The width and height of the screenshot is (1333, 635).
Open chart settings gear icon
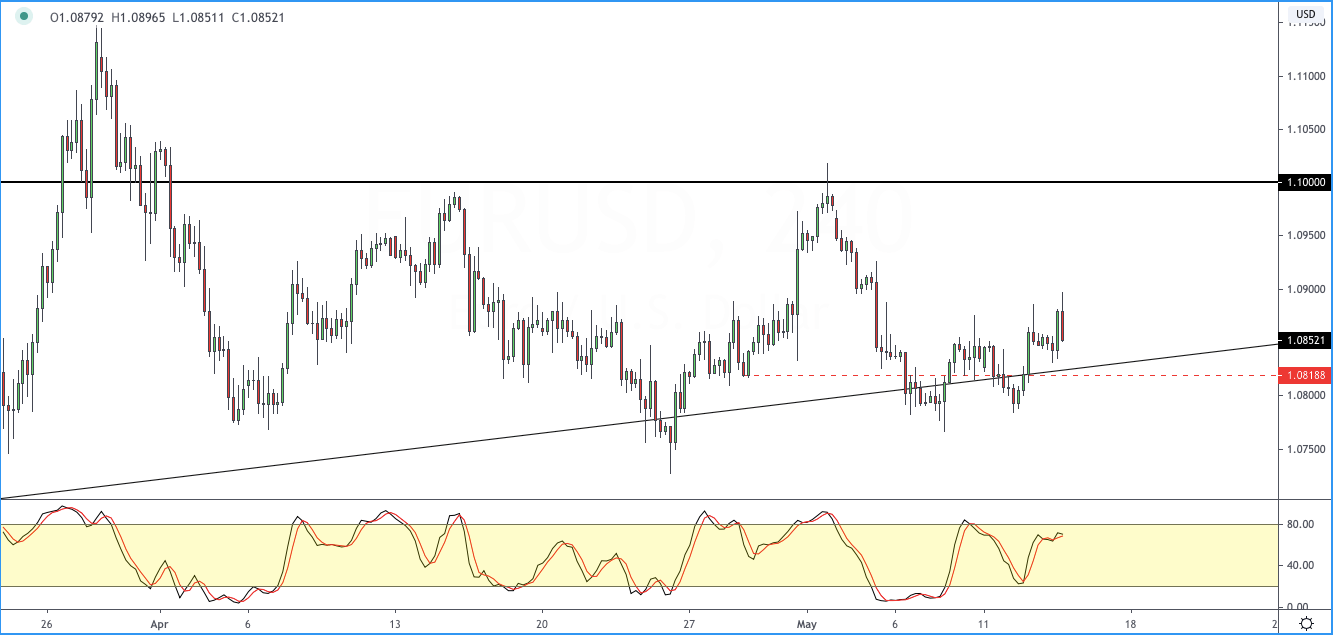1306,622
